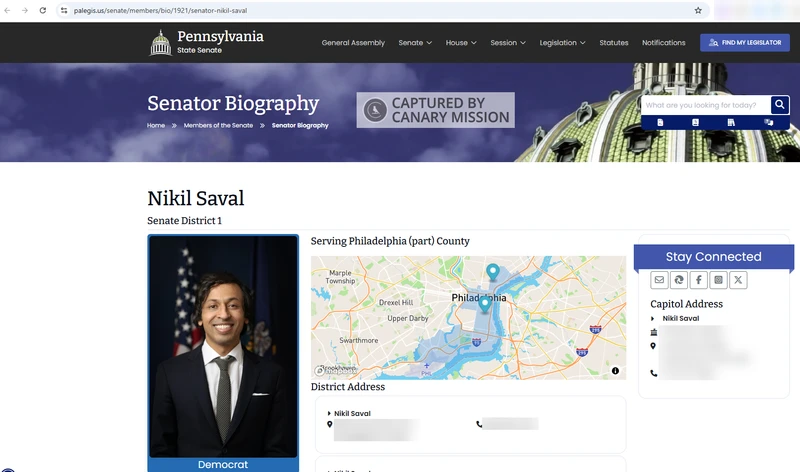The width and height of the screenshot is (800, 472).
Task: Expand the Senate dropdown menu
Action: click(415, 43)
